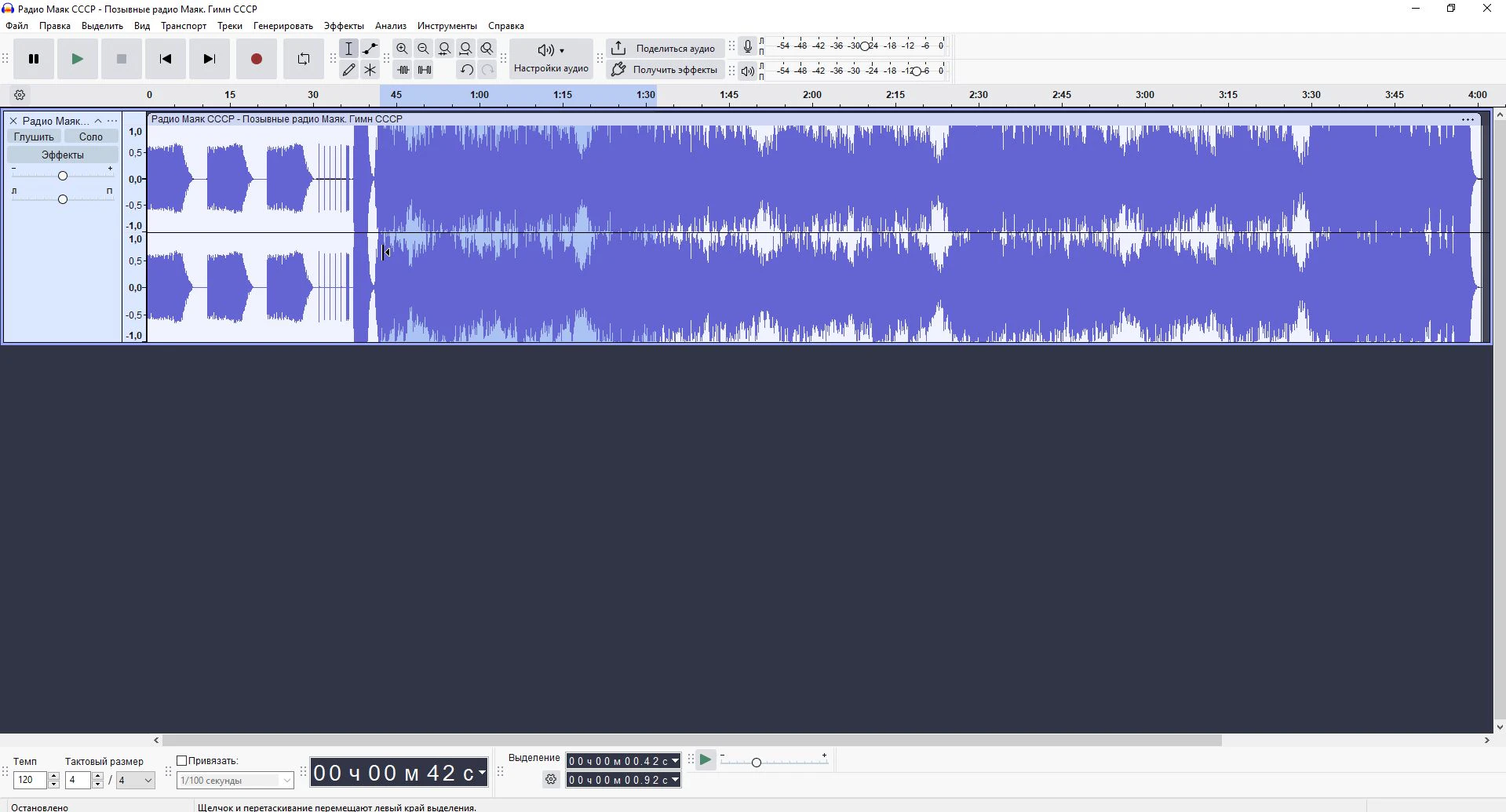Fit project to width zoom icon
Viewport: 1506px width, 812px height.
pos(466,49)
